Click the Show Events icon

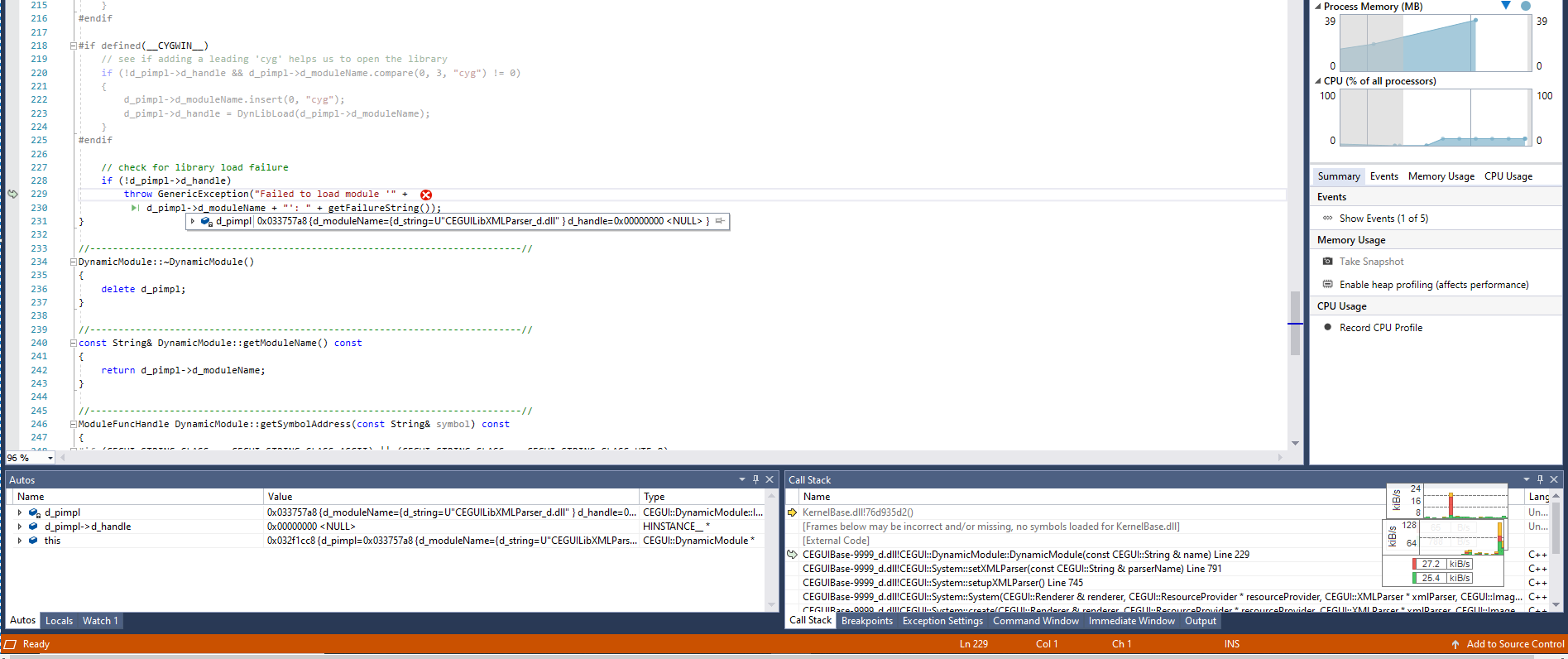point(1328,219)
